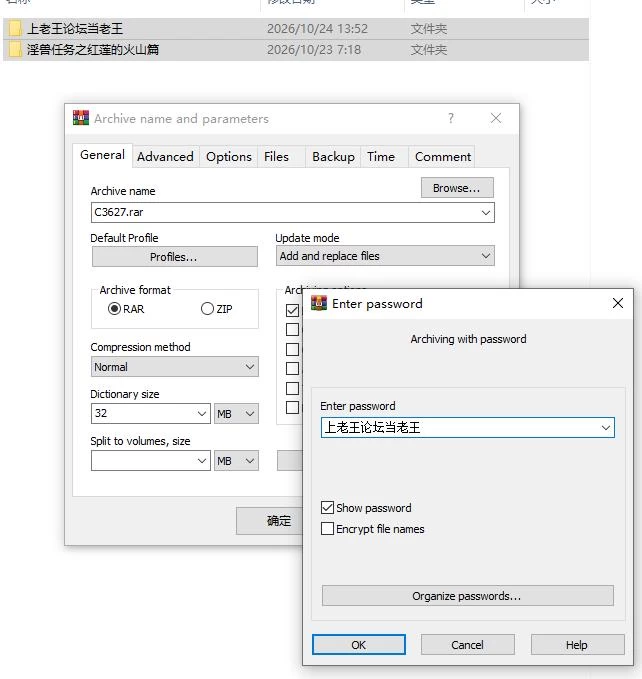The width and height of the screenshot is (642, 679).
Task: Click the WinRAR icon in Enter password title bar
Action: pyautogui.click(x=319, y=303)
